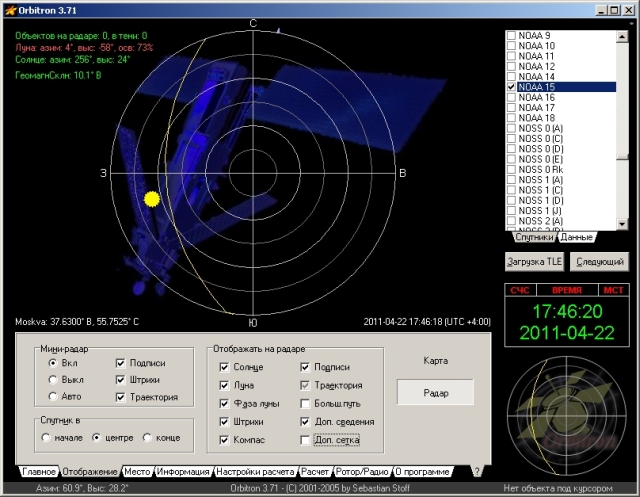Toggle Компас checkbox on radar
Image resolution: width=640 pixels, height=497 pixels.
click(224, 440)
